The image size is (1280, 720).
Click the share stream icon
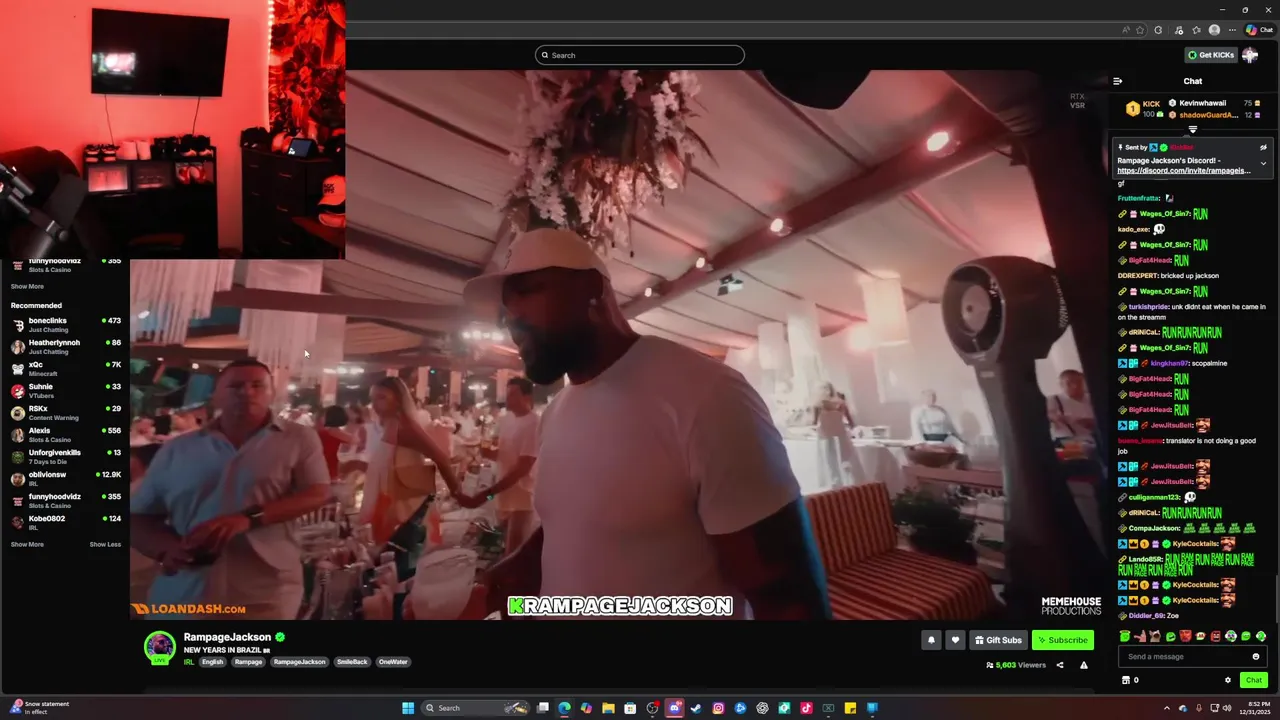[x=1060, y=665]
